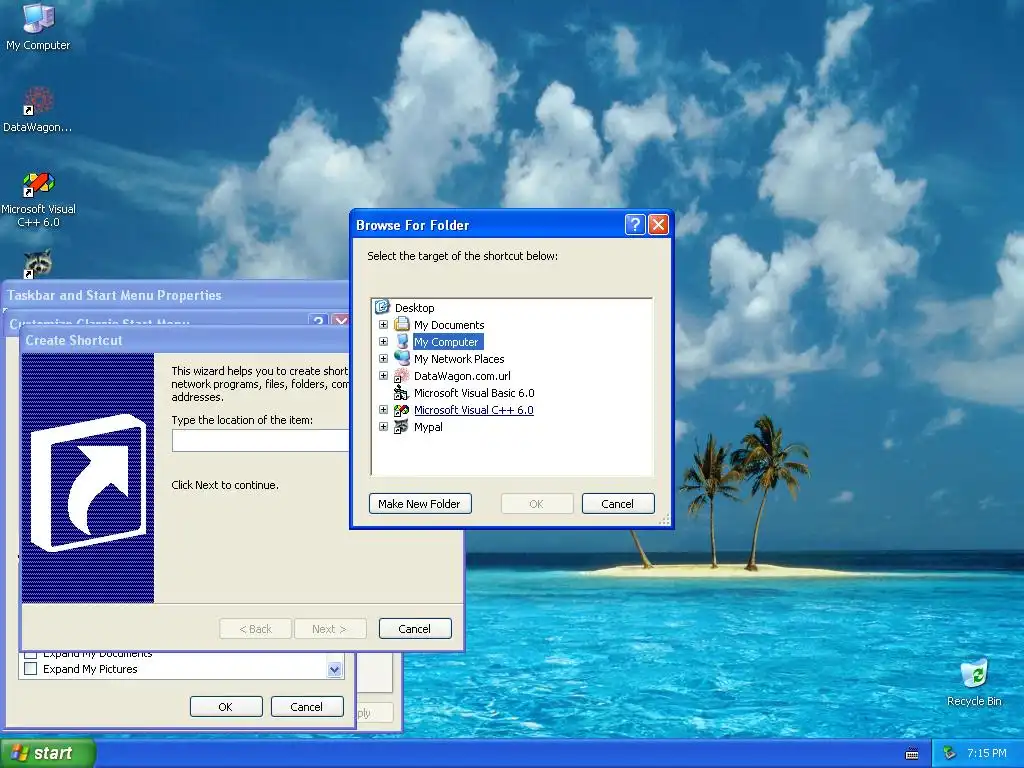The width and height of the screenshot is (1024, 768).
Task: Open the raccoon Mypal desktop shortcut icon
Action: coord(38,264)
